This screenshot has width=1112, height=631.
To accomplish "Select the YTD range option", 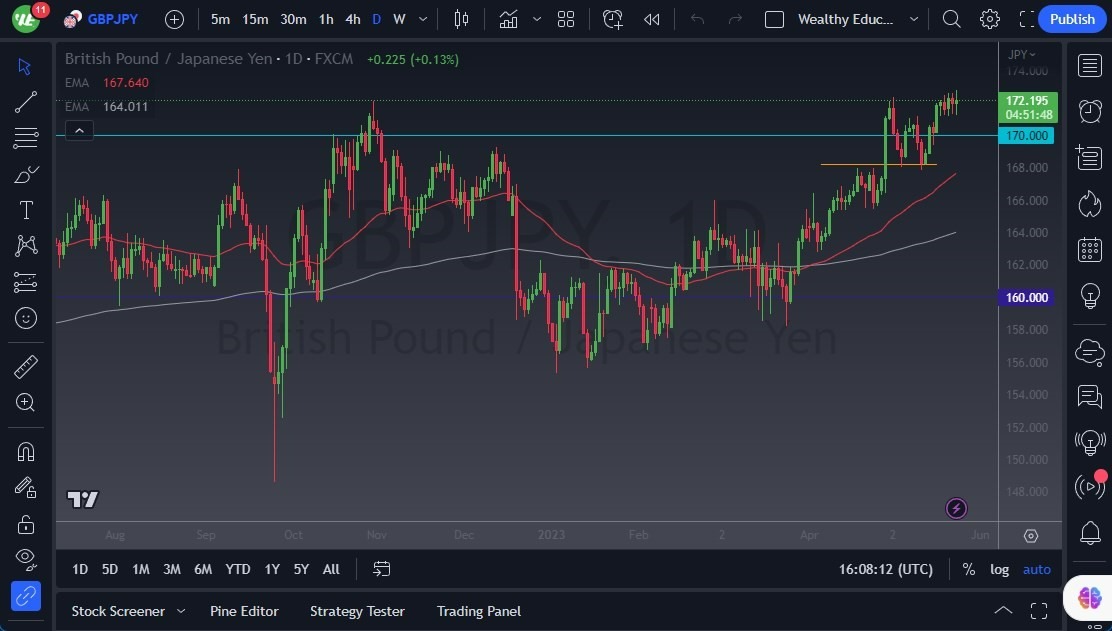I will [237, 569].
